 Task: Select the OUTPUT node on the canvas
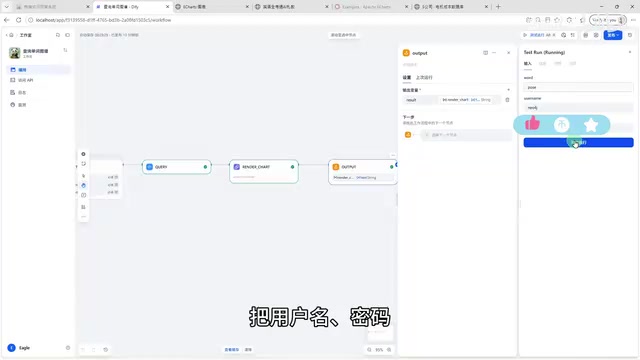pyautogui.click(x=362, y=172)
